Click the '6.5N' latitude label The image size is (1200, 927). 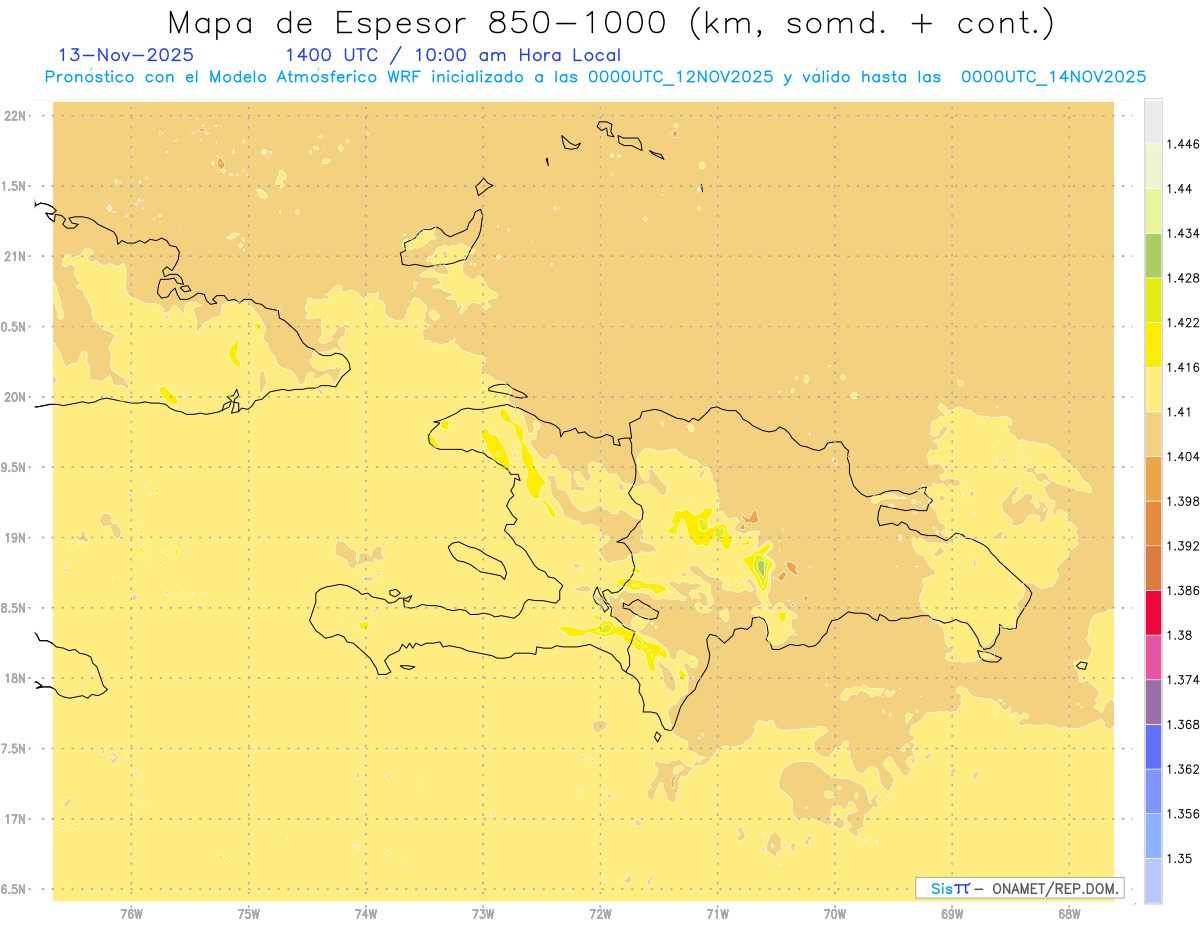tap(14, 889)
